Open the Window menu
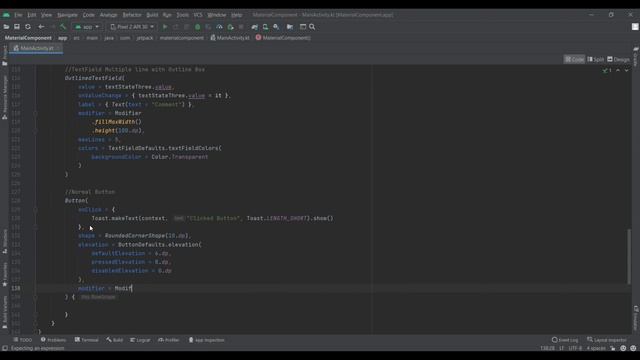 pos(217,15)
